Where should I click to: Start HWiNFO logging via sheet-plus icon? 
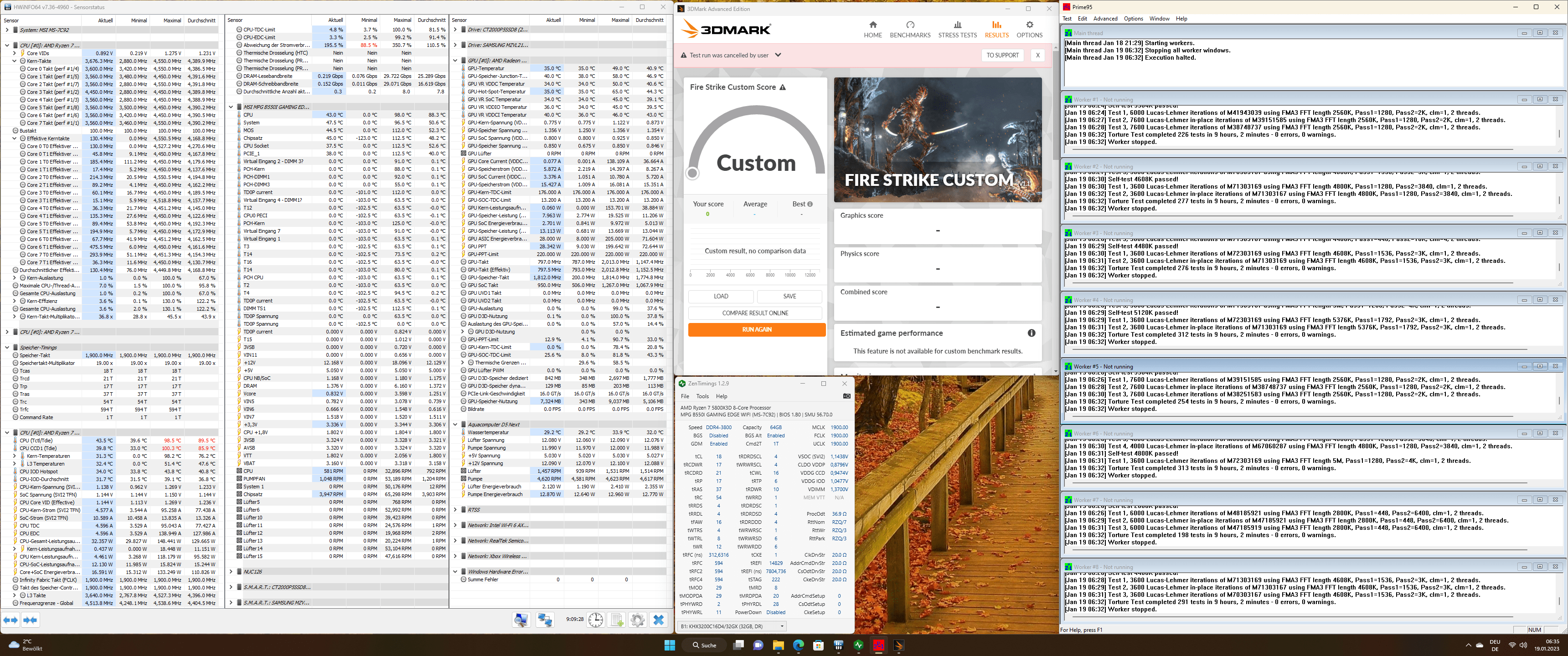coord(617,620)
